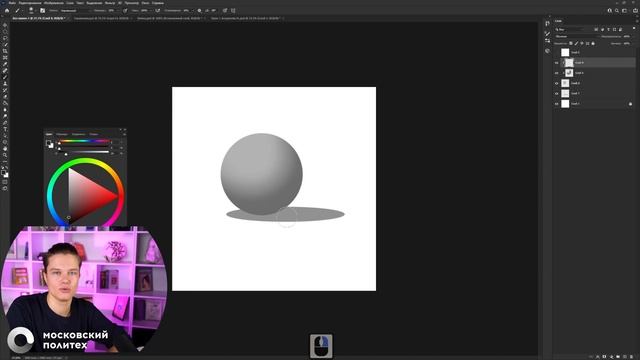The width and height of the screenshot is (640, 360).
Task: Switch to Образцы tab in color panel
Action: tap(62, 134)
